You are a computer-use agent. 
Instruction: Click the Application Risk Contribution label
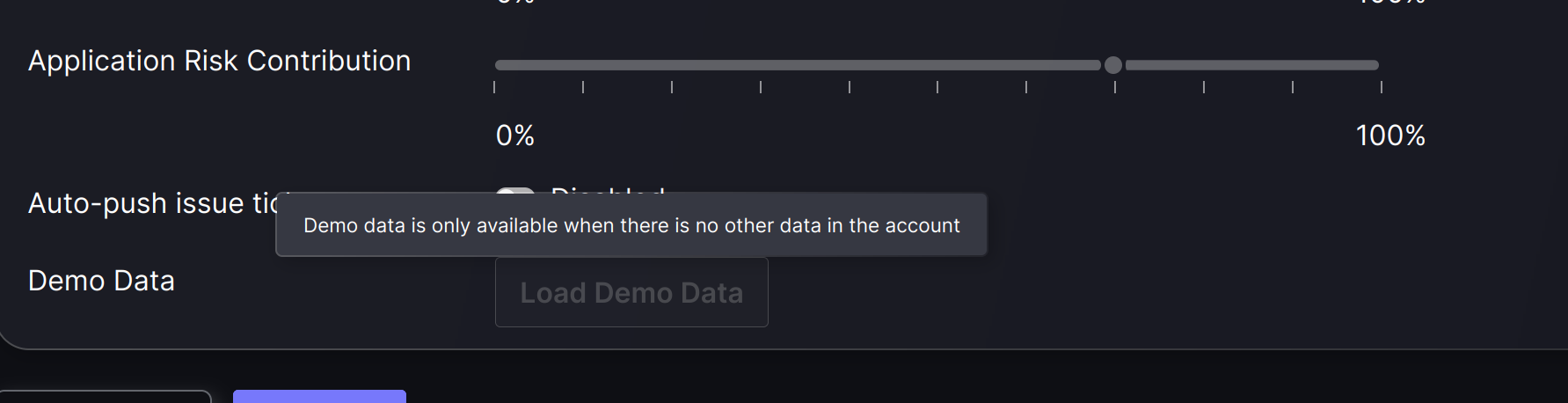click(220, 61)
